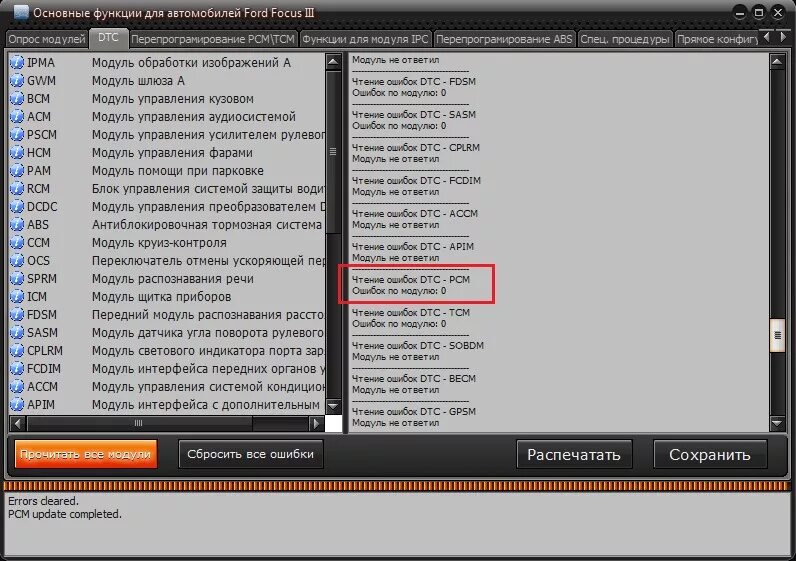
Task: Click the Чтение ошибок DTC - SOBDM log entry
Action: 418,346
